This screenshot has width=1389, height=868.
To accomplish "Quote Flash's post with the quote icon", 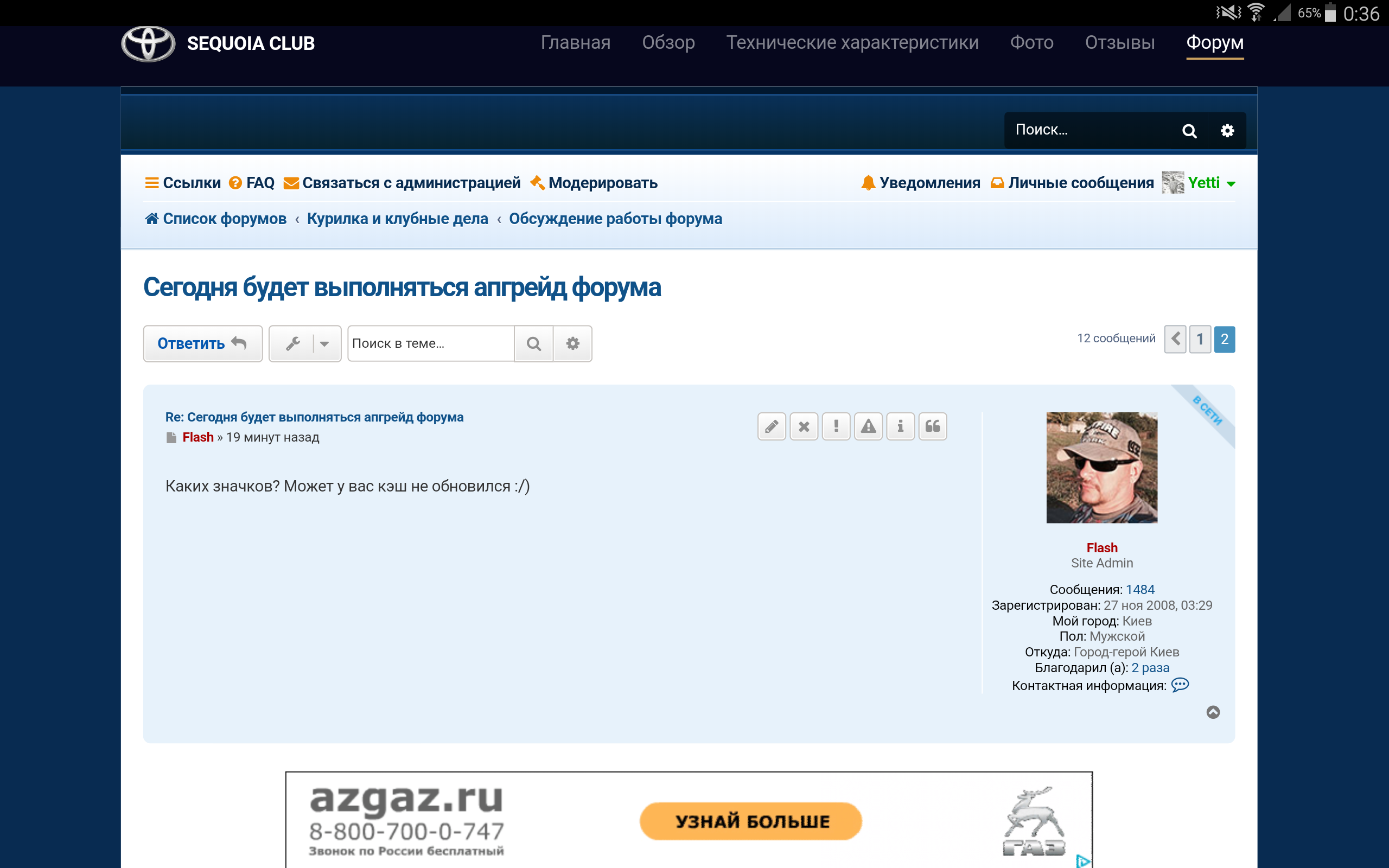I will click(933, 426).
